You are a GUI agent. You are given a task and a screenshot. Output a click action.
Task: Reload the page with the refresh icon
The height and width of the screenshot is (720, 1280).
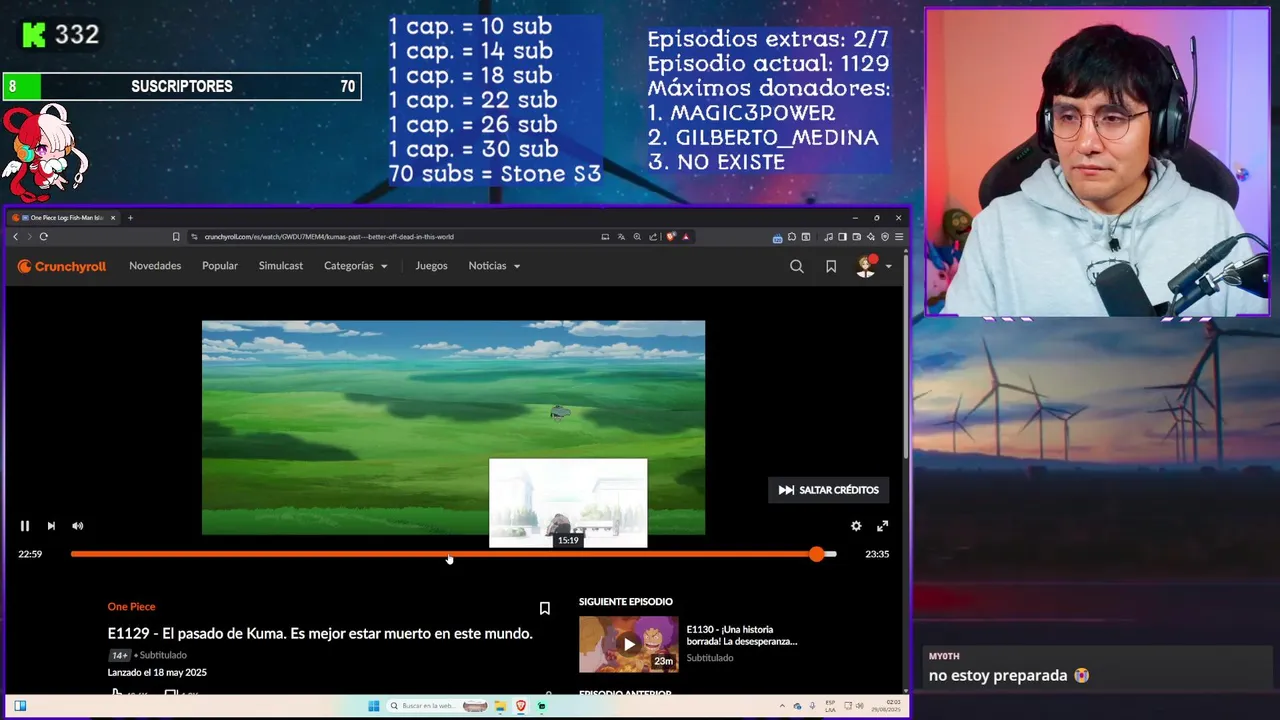[x=44, y=237]
